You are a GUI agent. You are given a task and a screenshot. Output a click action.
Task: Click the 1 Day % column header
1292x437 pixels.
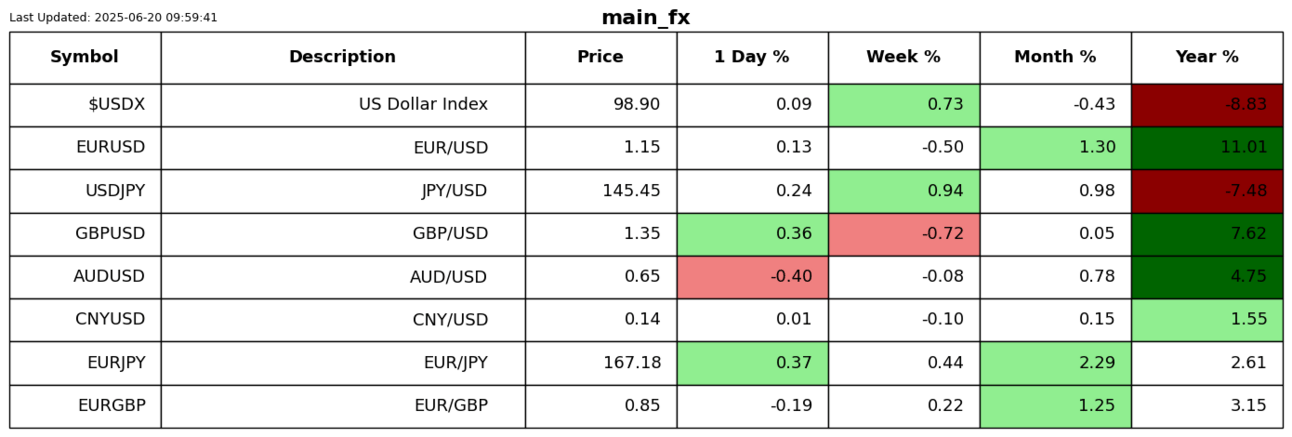click(752, 57)
